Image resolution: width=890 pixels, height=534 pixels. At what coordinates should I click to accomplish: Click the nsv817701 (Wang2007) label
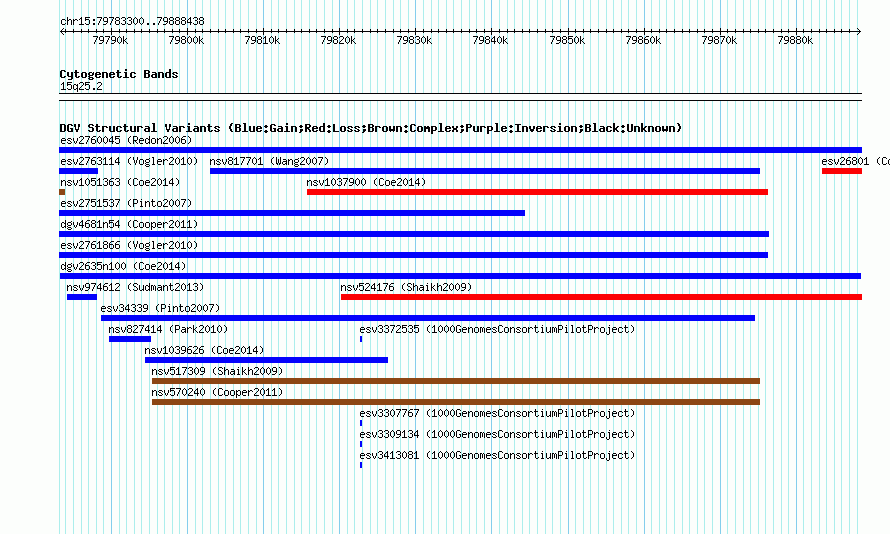[x=269, y=161]
